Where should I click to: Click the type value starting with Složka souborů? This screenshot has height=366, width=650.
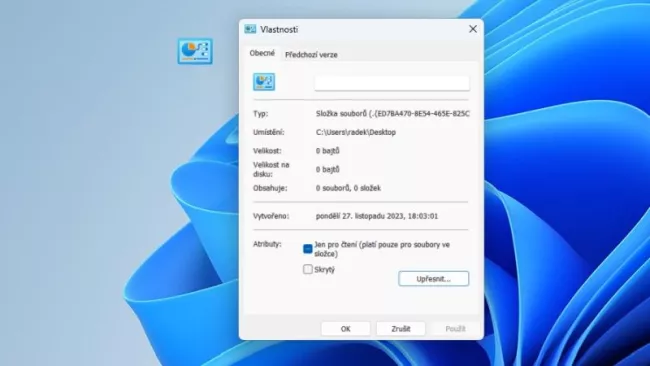click(x=393, y=114)
